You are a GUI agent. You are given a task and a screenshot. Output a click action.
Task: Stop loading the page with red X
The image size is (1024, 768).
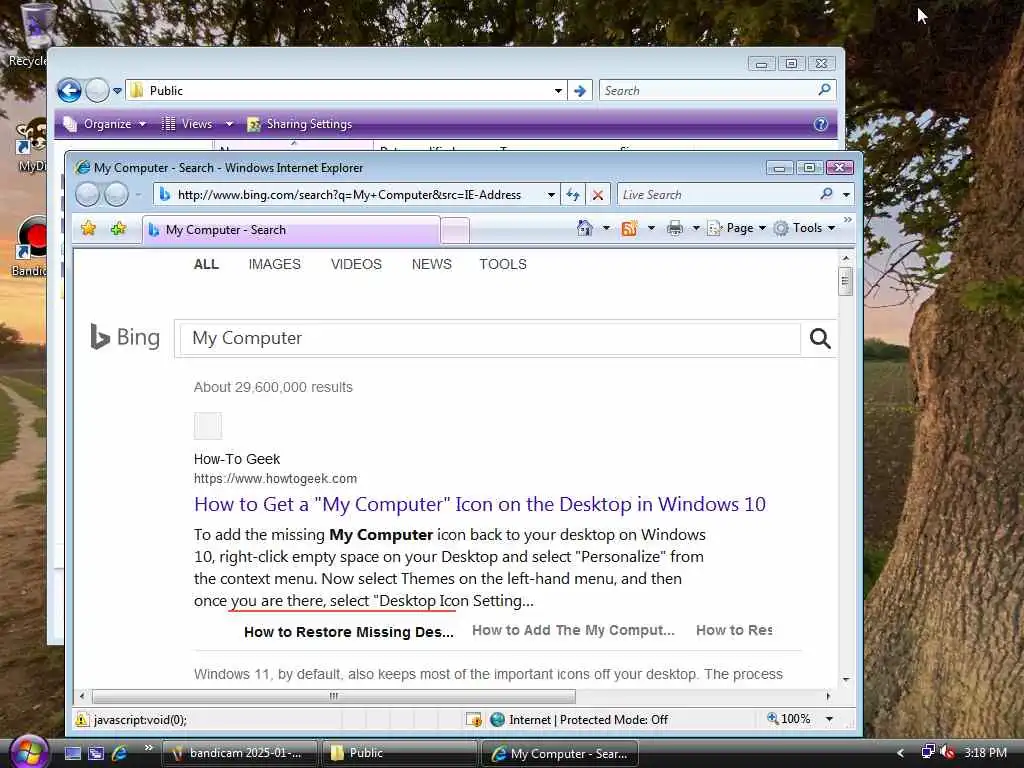(598, 195)
